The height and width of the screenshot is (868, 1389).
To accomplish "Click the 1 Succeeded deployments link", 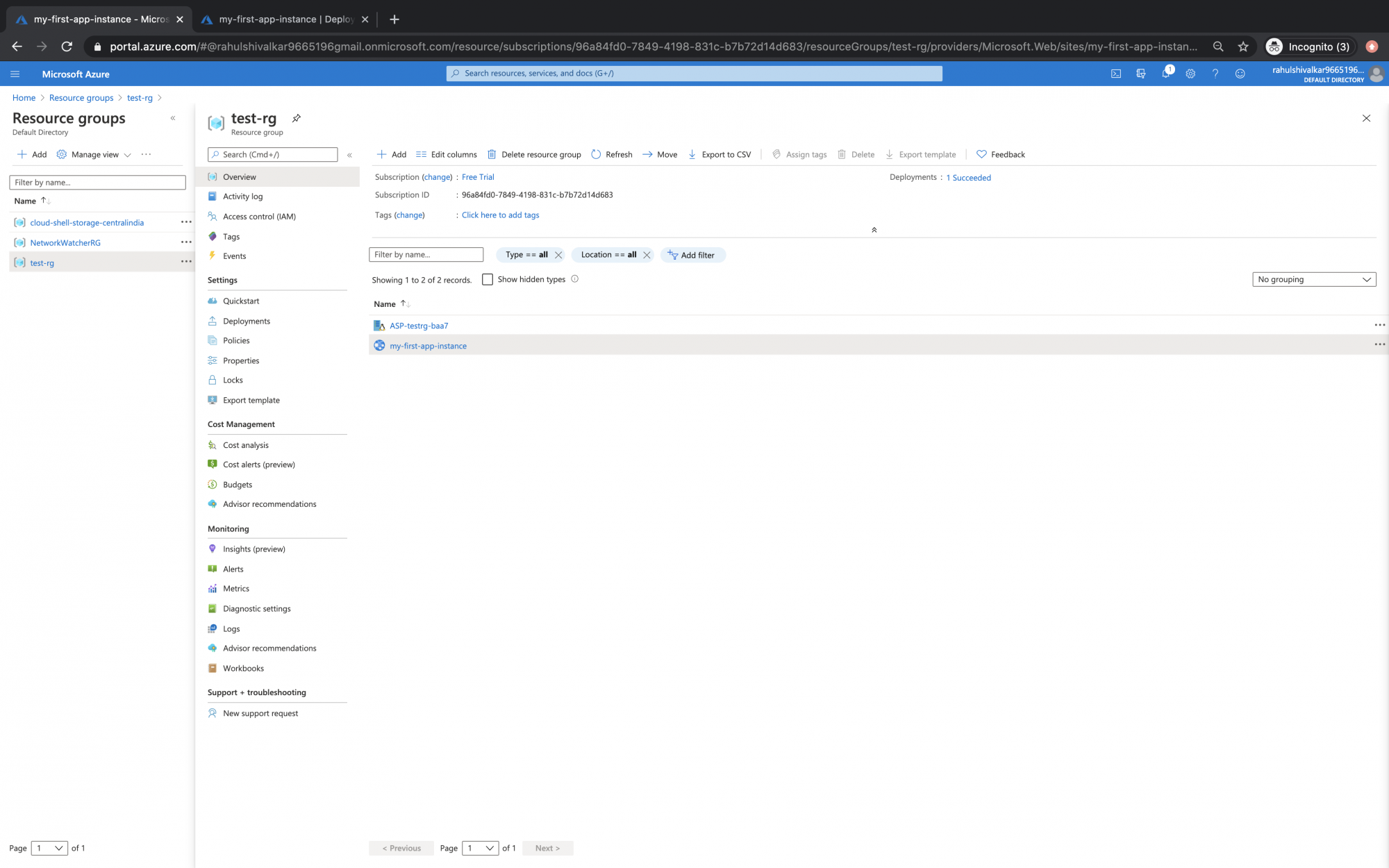I will coord(968,177).
